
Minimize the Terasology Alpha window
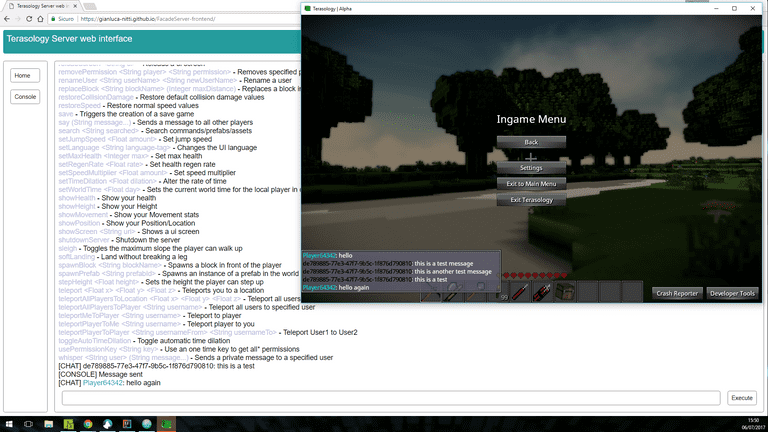[x=716, y=8]
